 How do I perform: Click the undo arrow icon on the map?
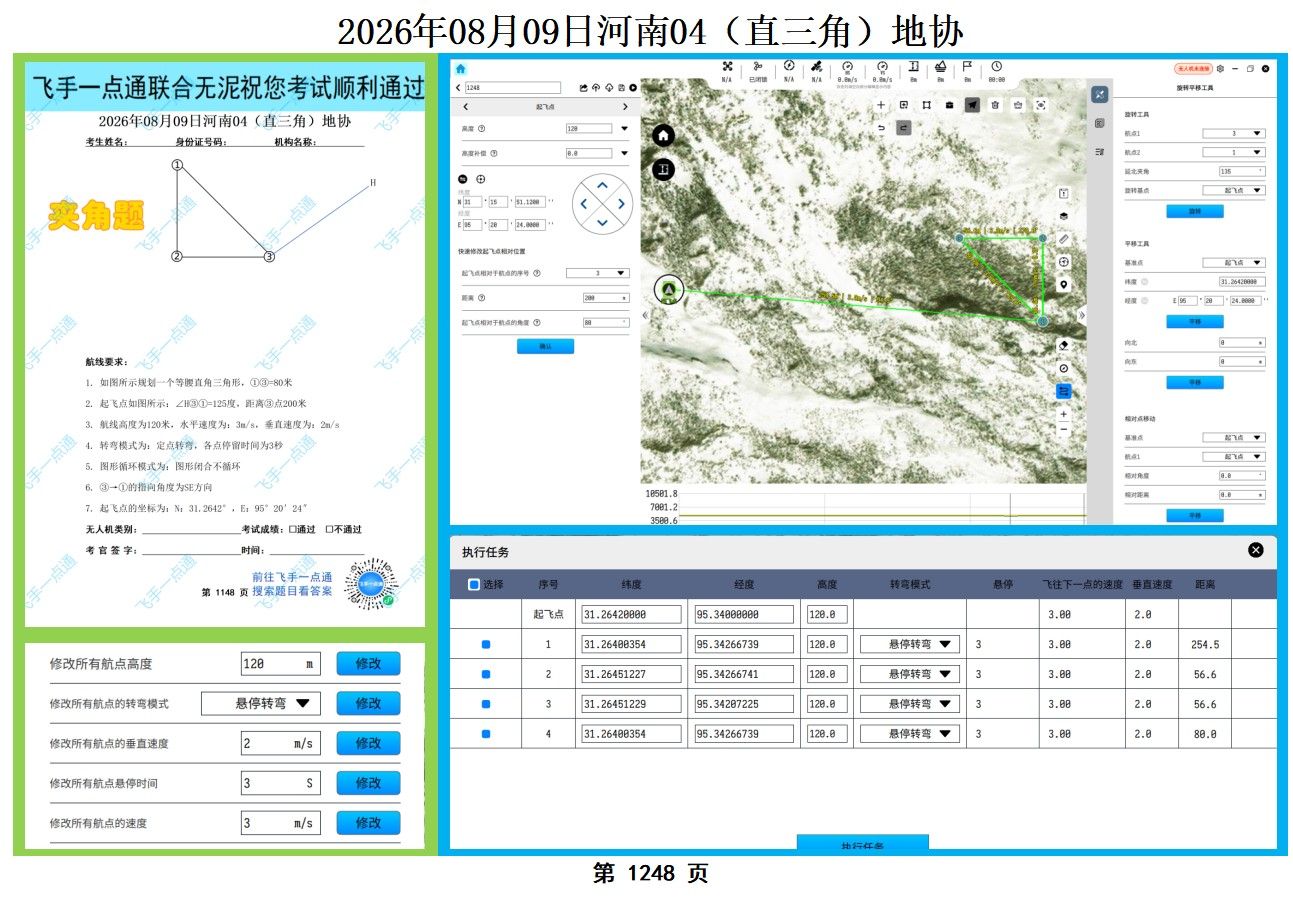pyautogui.click(x=881, y=128)
